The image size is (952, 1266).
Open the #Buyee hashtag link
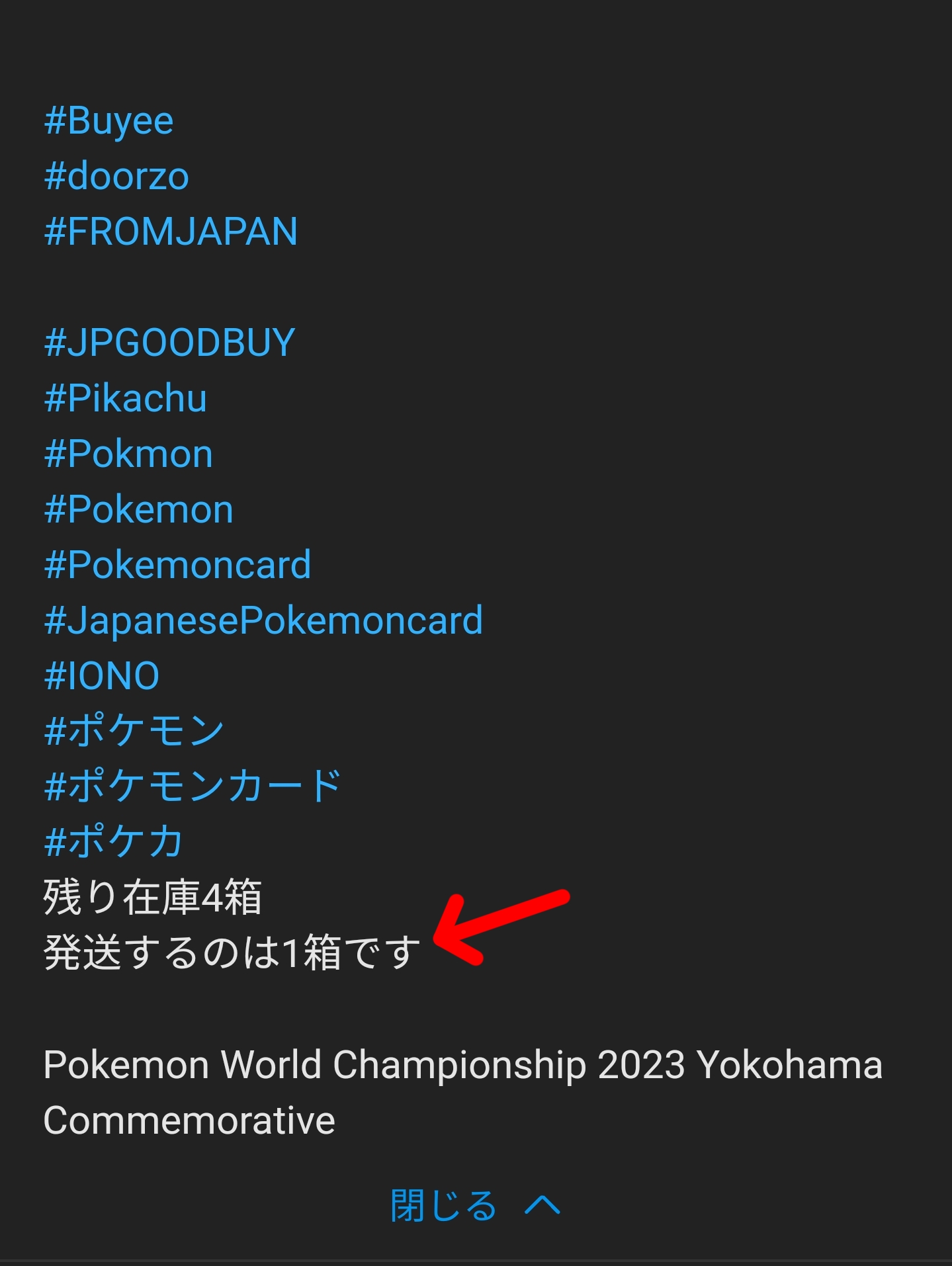[109, 122]
